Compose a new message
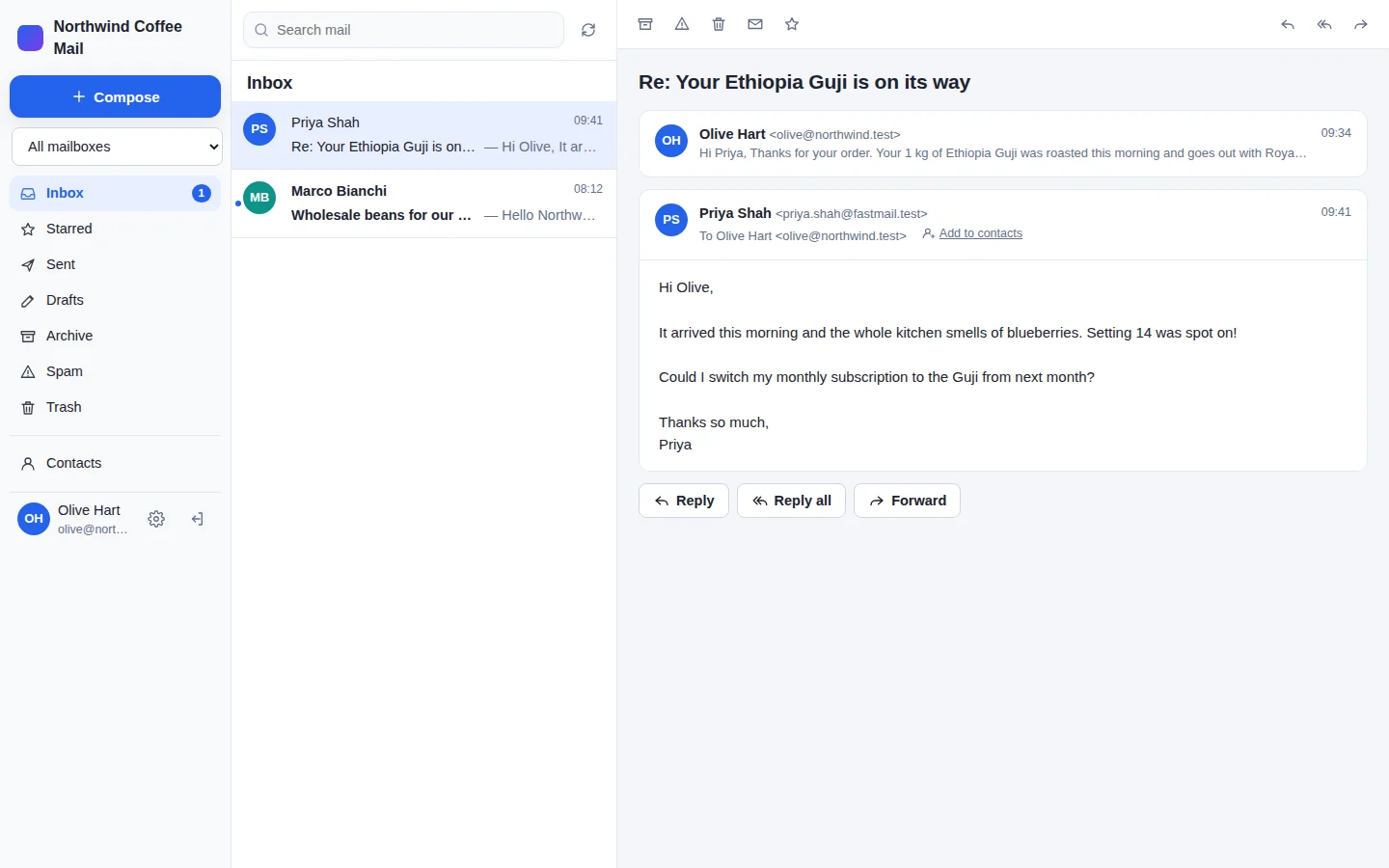The height and width of the screenshot is (868, 1389). 116,96
